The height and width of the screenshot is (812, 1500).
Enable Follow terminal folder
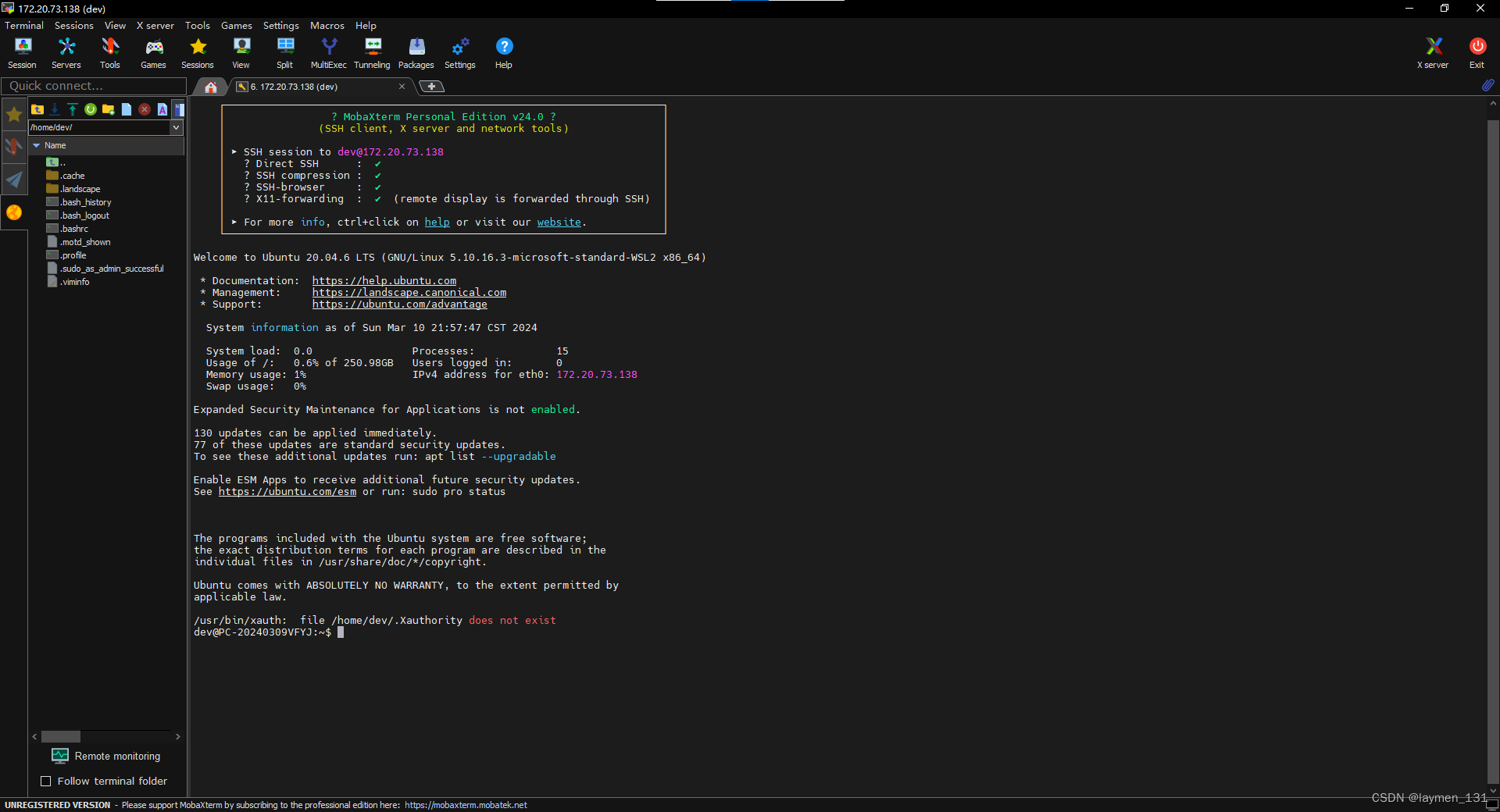pyautogui.click(x=47, y=781)
